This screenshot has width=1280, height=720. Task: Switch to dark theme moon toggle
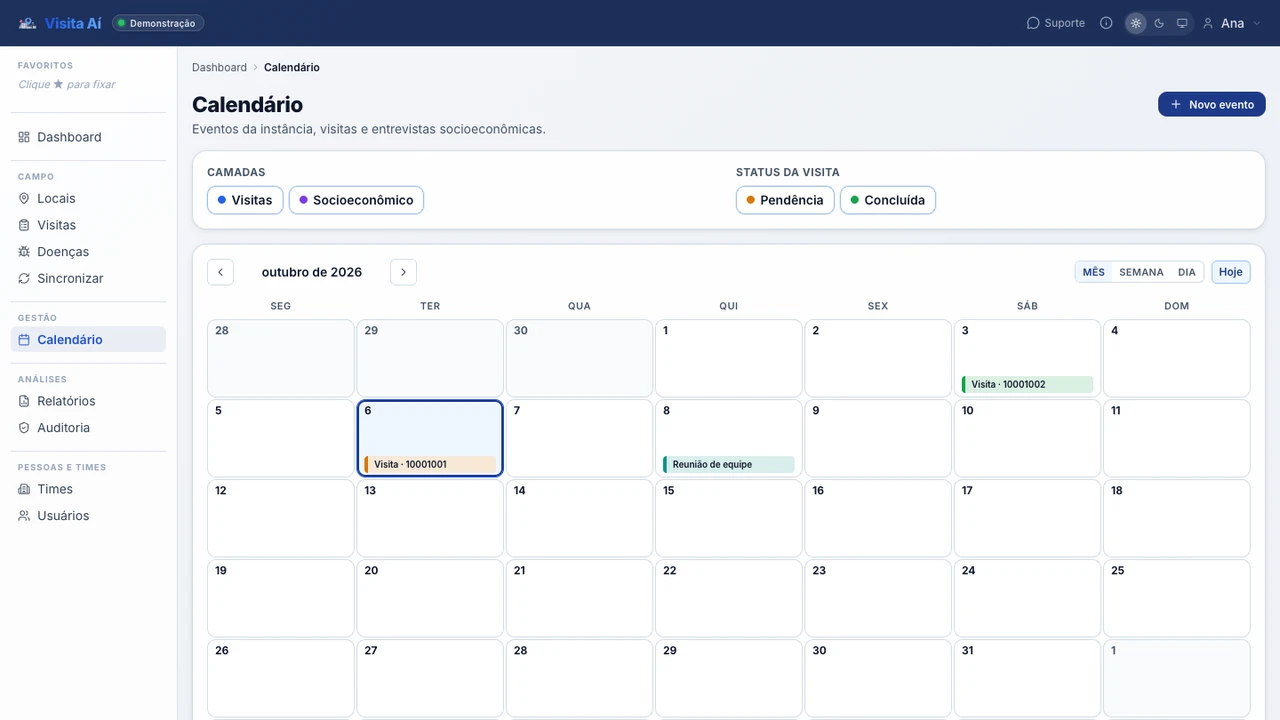[1159, 23]
